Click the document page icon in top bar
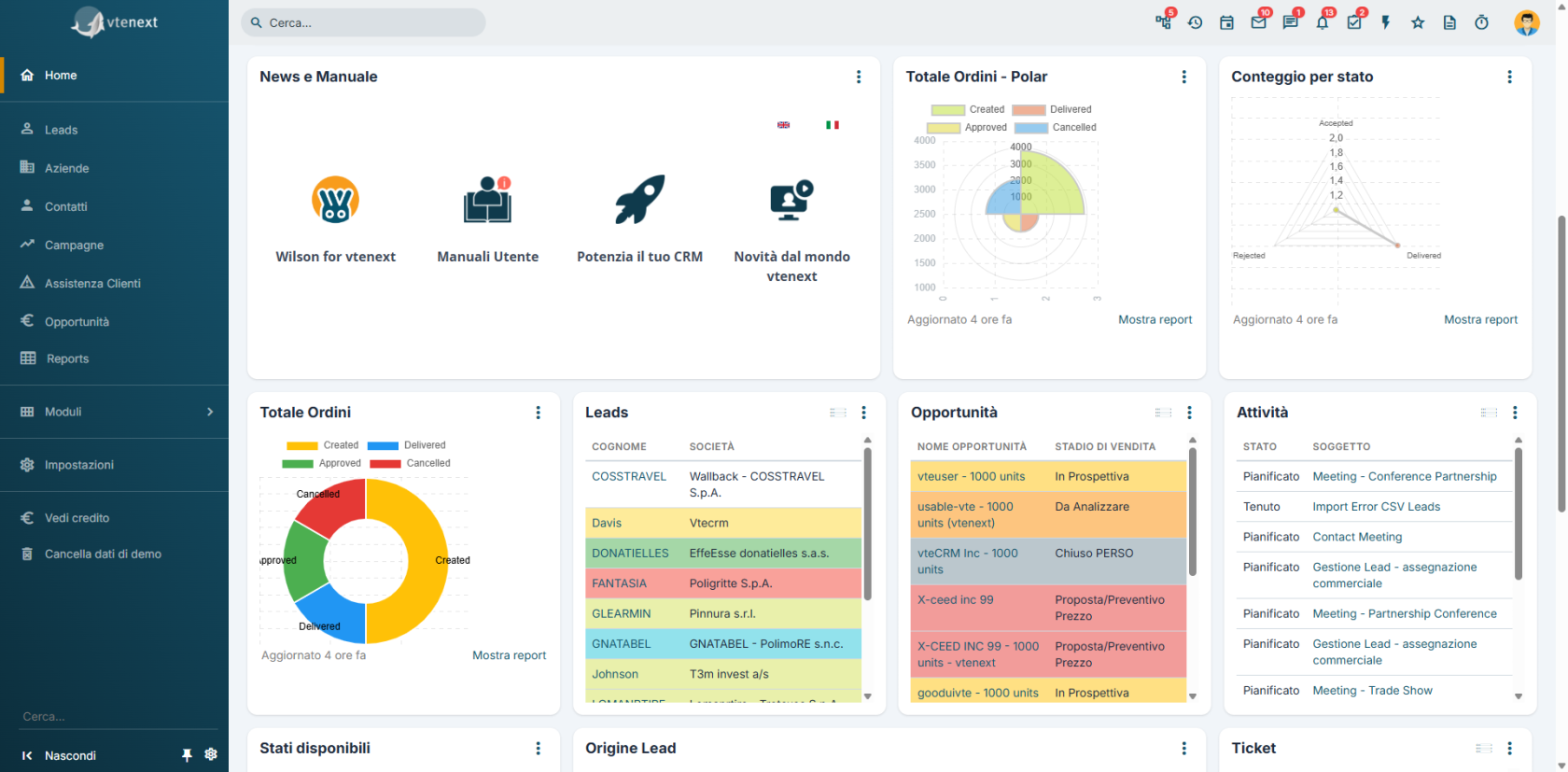Screen dimensions: 1568x772 [x=1449, y=22]
